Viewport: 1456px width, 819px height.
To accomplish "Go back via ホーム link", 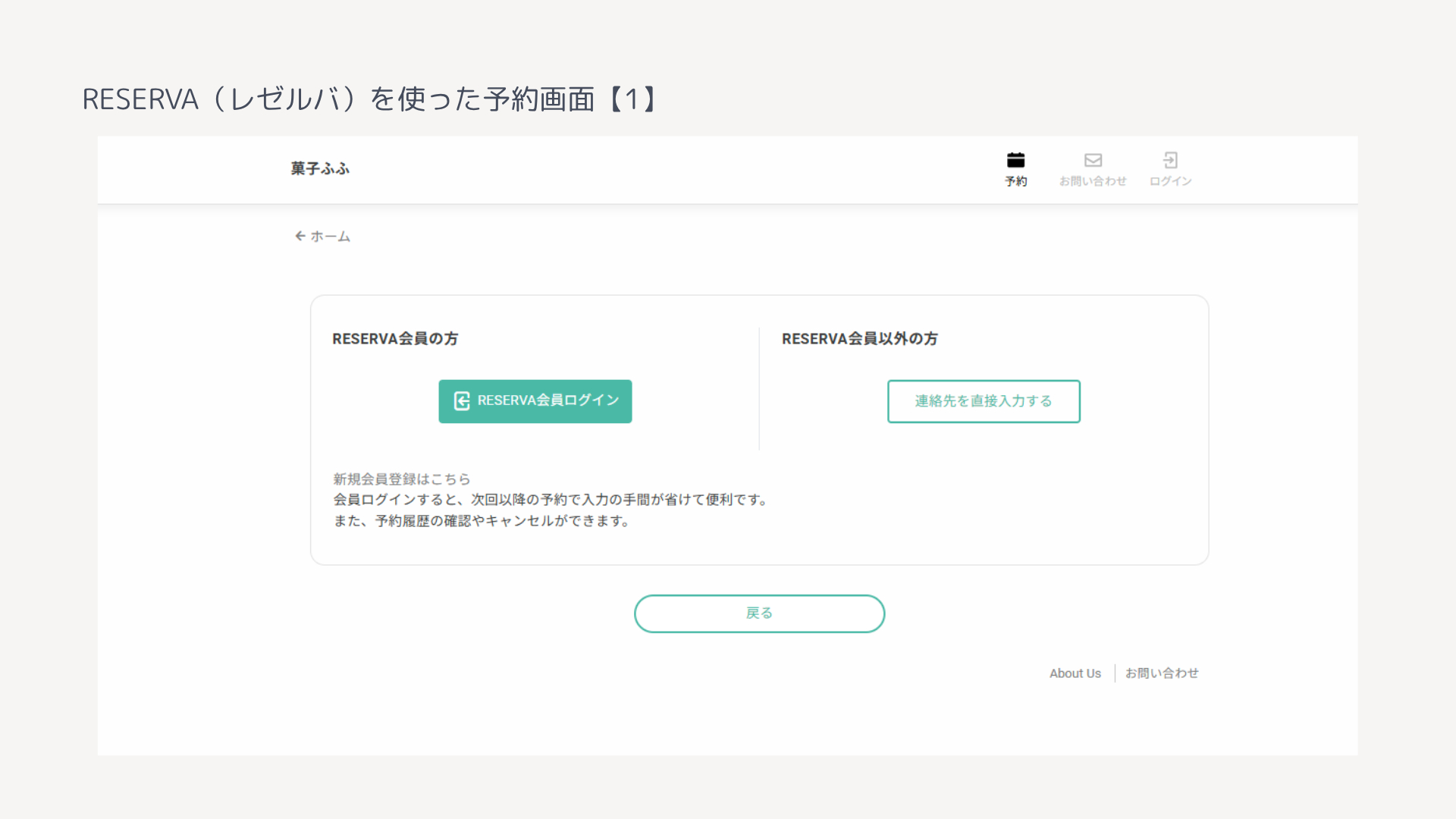I will [330, 237].
